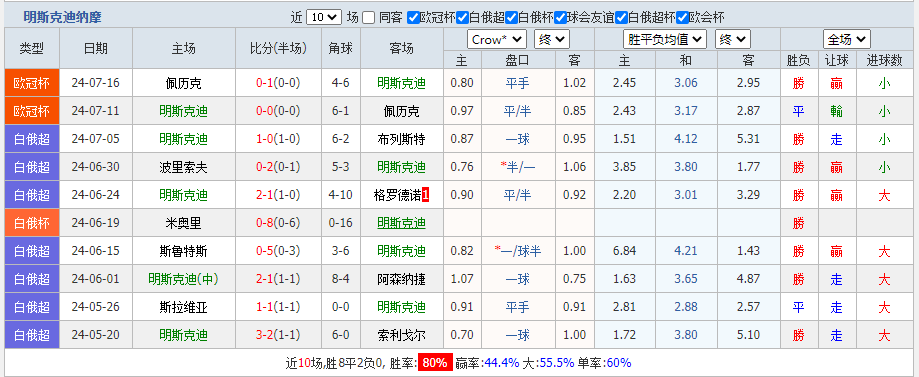Click the 平/半 handicap in 24-07-11 row
This screenshot has height=377, width=919.
518,111
